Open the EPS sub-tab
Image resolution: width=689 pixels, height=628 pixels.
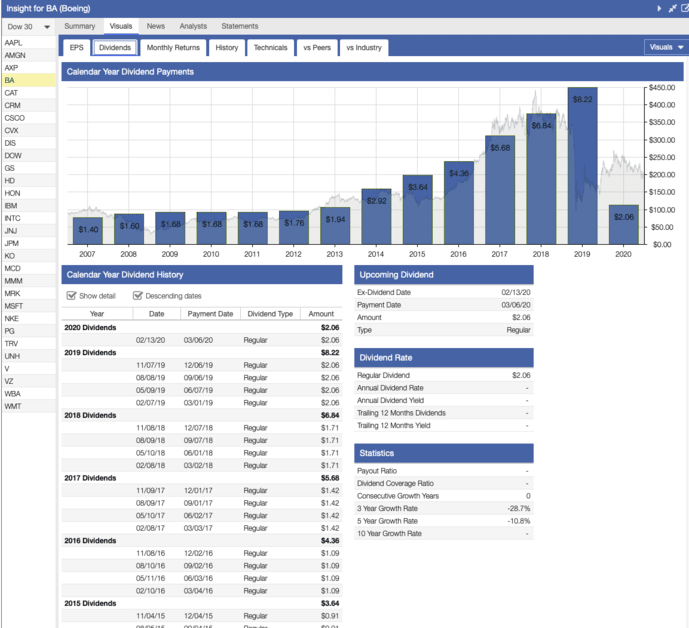click(76, 47)
